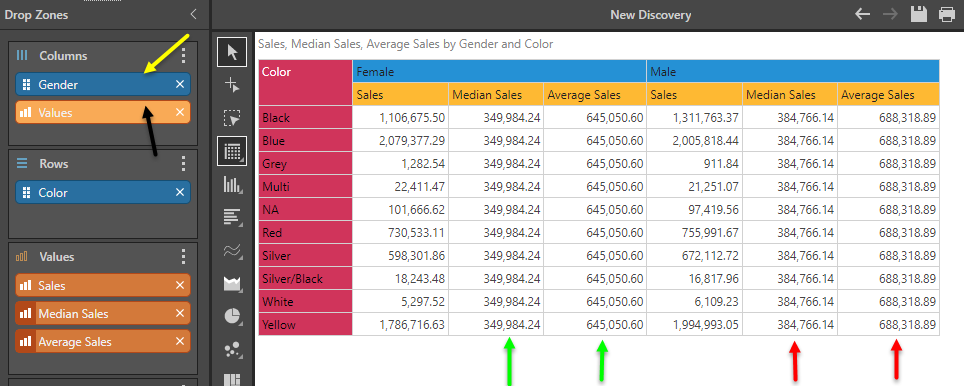This screenshot has width=964, height=386.
Task: Select the Yellow row label
Action: (306, 325)
